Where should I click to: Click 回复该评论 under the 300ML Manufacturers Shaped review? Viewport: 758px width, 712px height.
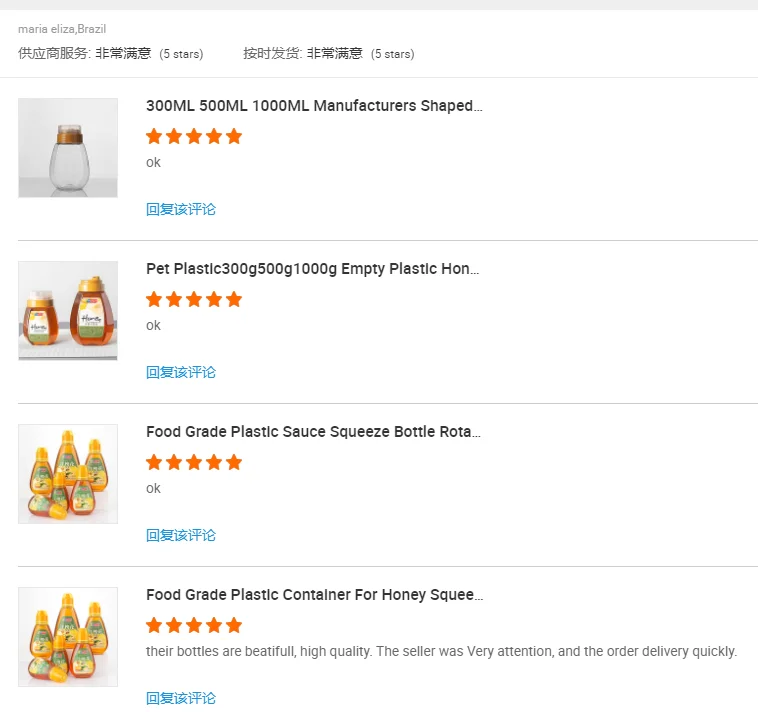tap(181, 209)
